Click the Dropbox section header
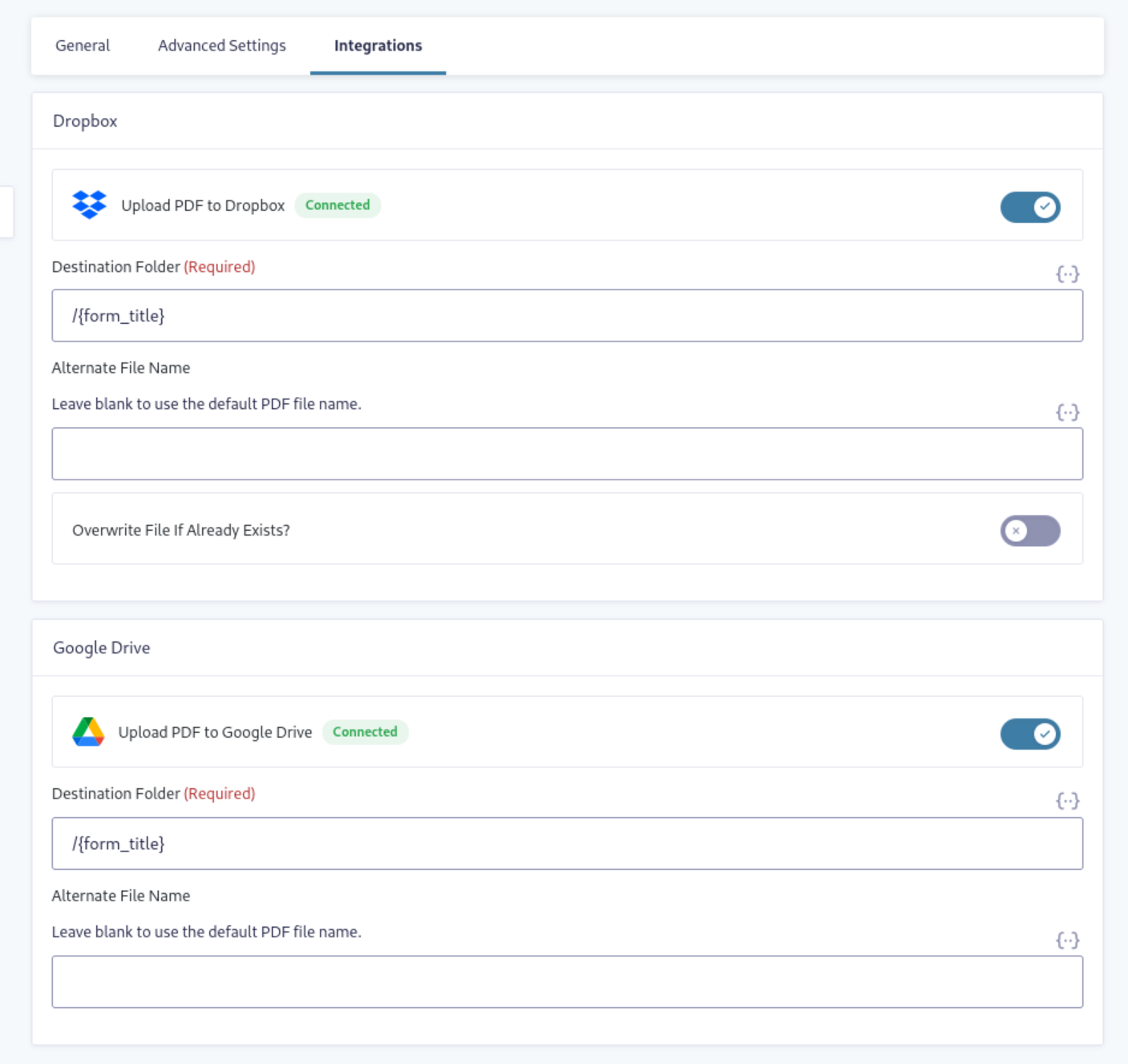1128x1064 pixels. [85, 121]
